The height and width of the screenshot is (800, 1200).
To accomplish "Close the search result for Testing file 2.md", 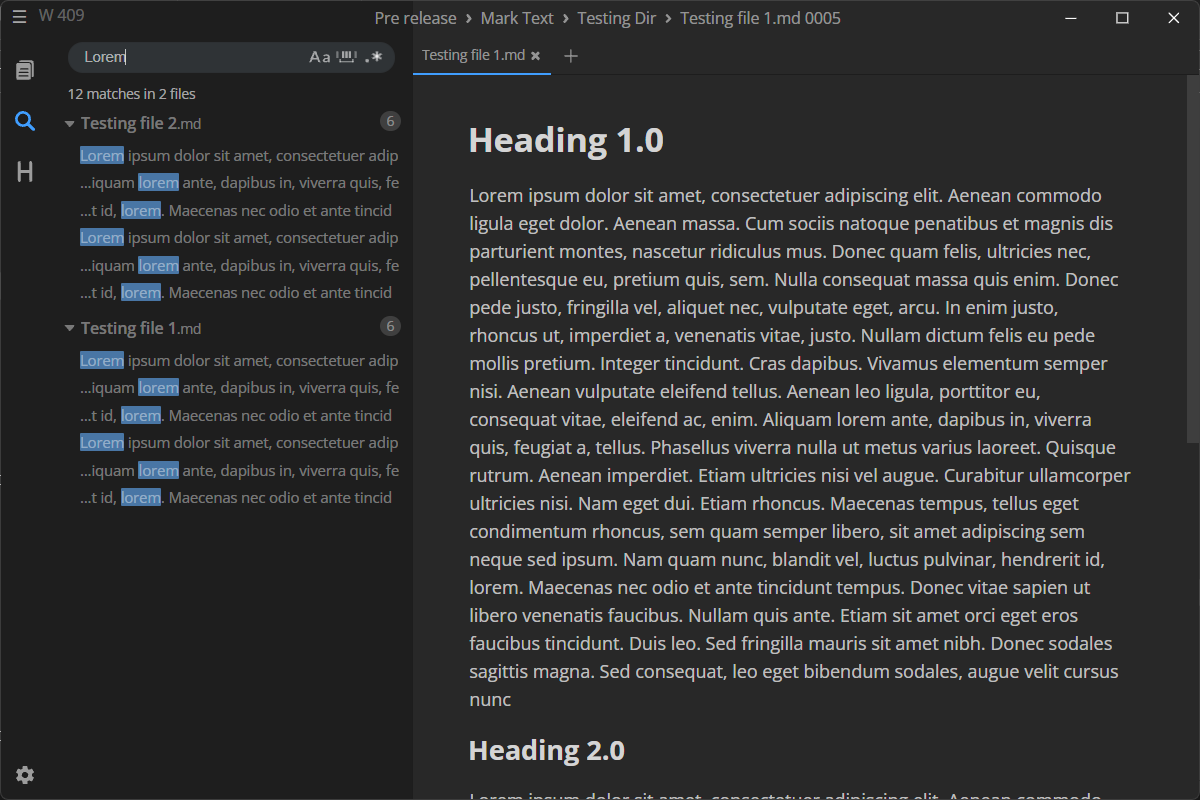I will (x=390, y=121).
